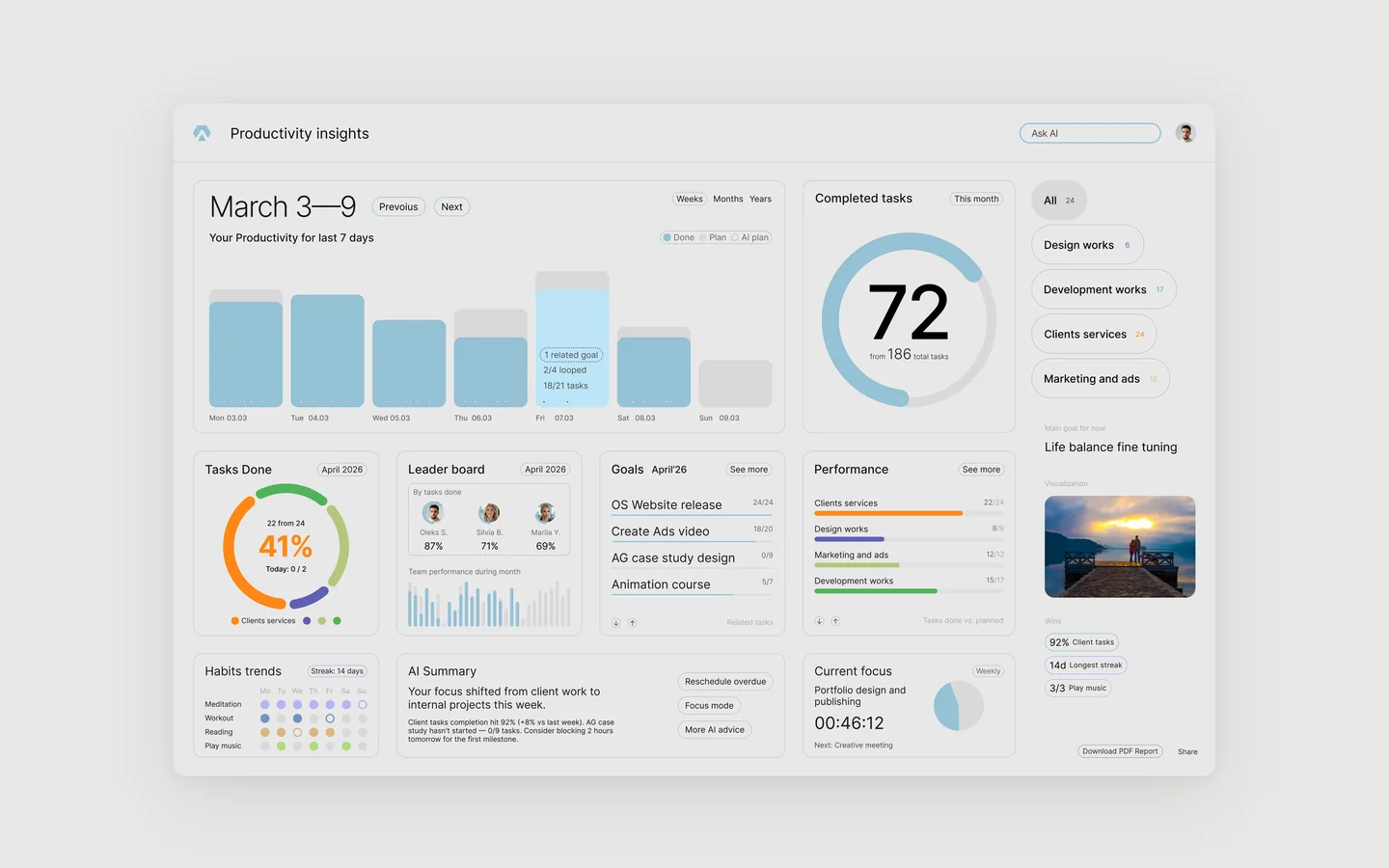Click the Clients services orange progress bar

click(888, 513)
